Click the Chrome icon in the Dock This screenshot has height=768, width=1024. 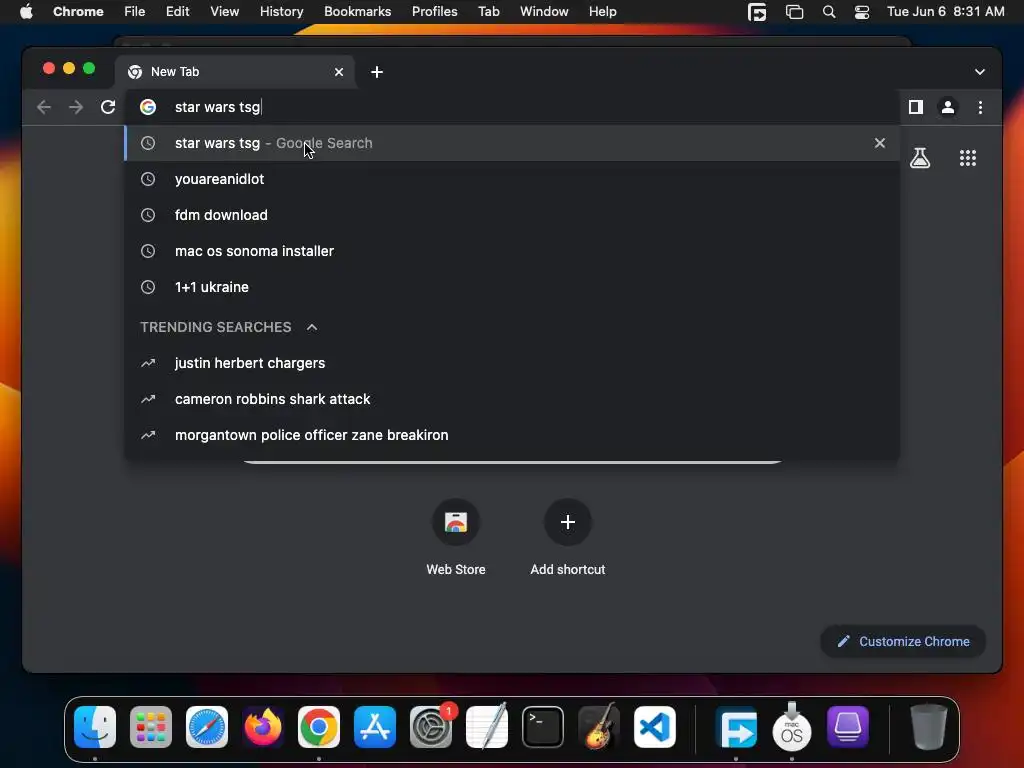pos(319,727)
